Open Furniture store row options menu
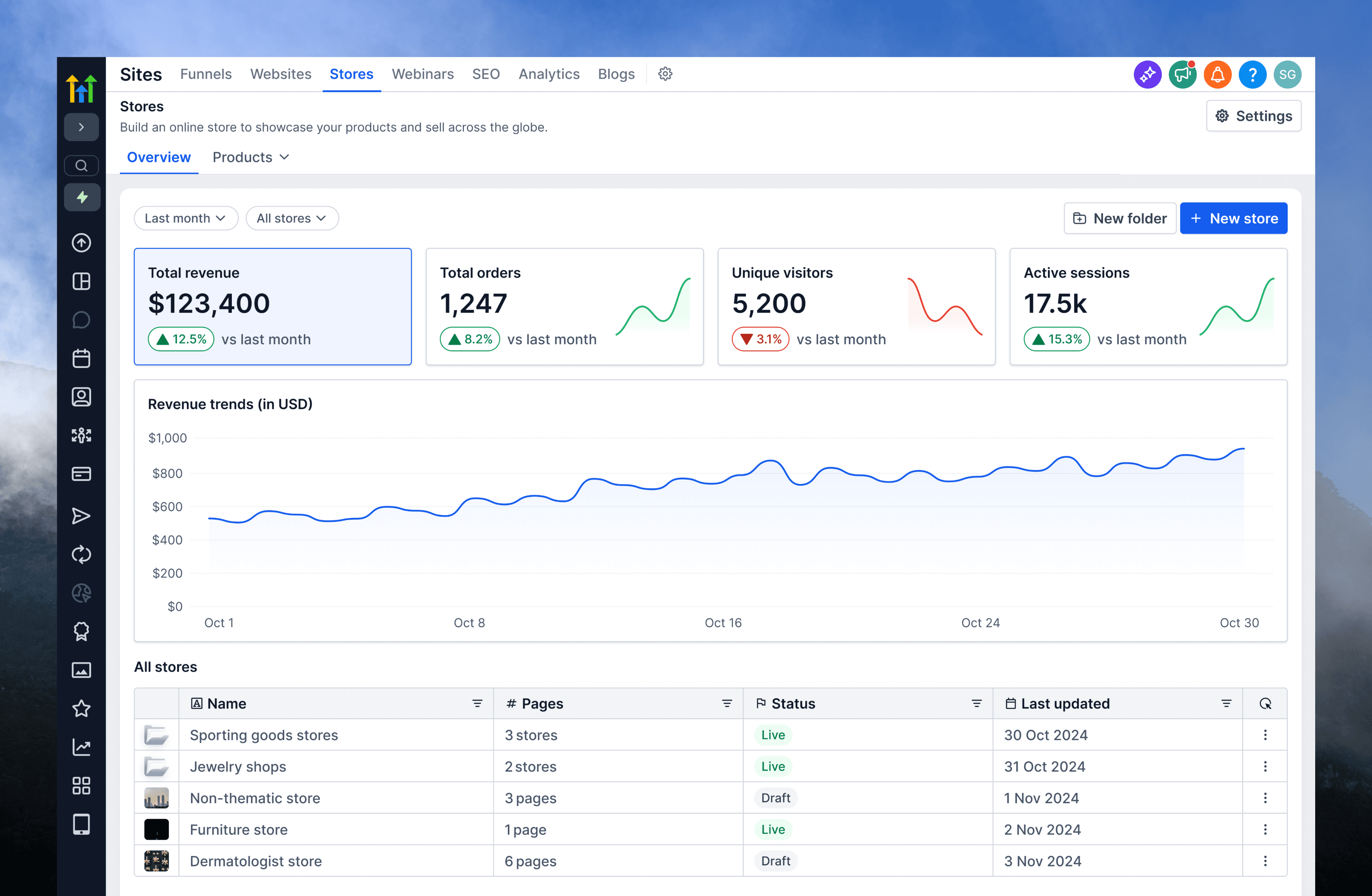The width and height of the screenshot is (1372, 896). pos(1265,830)
